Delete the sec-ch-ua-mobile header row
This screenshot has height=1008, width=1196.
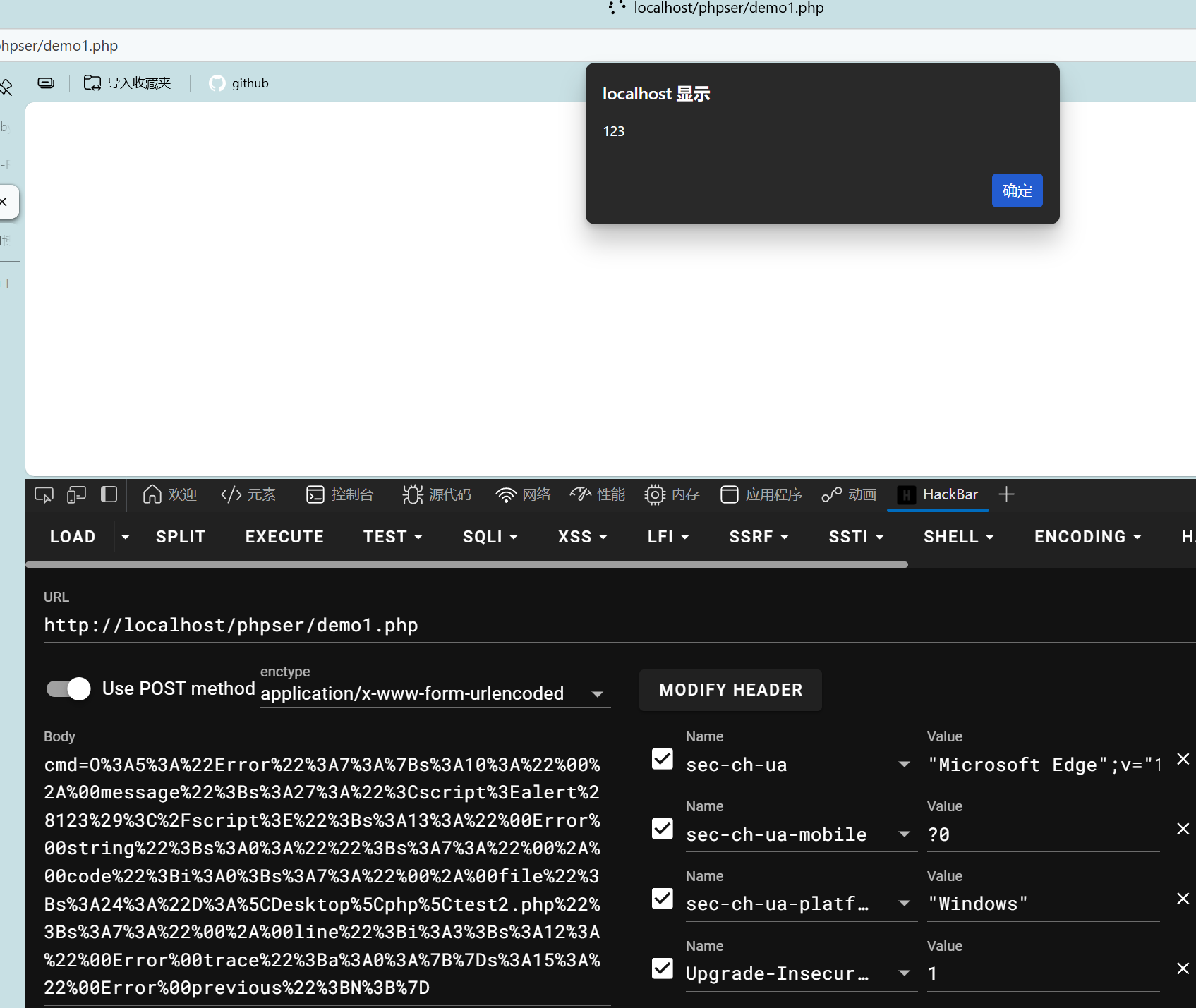[x=1183, y=829]
